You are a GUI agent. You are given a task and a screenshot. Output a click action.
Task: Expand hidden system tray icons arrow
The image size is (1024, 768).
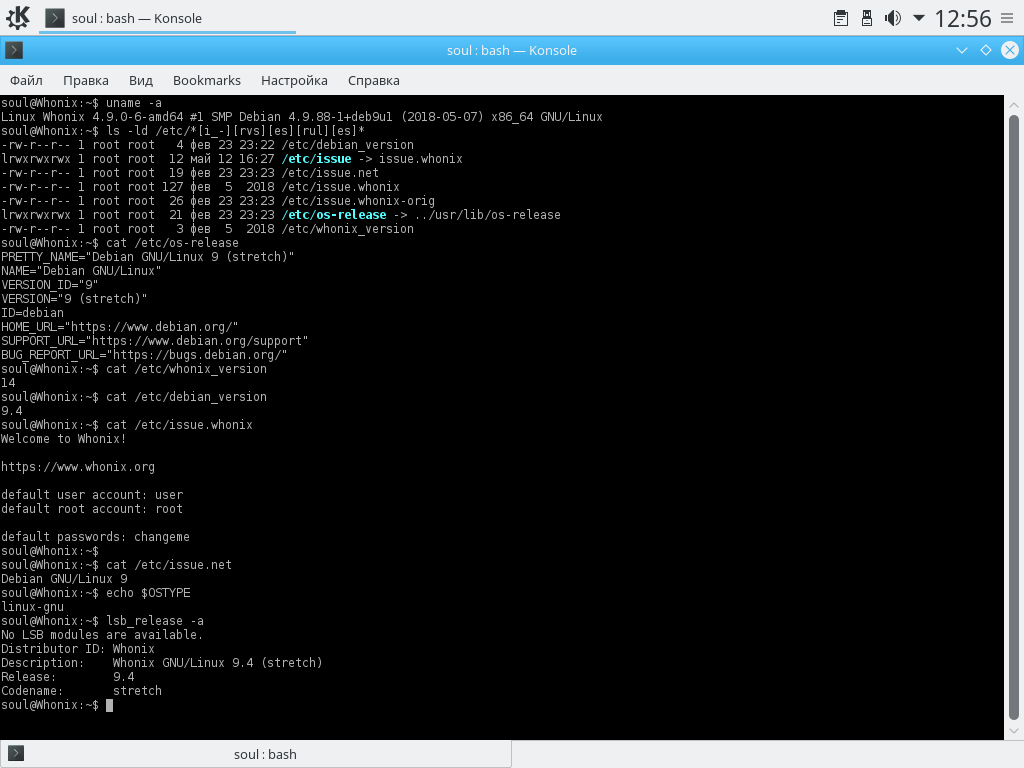[919, 18]
